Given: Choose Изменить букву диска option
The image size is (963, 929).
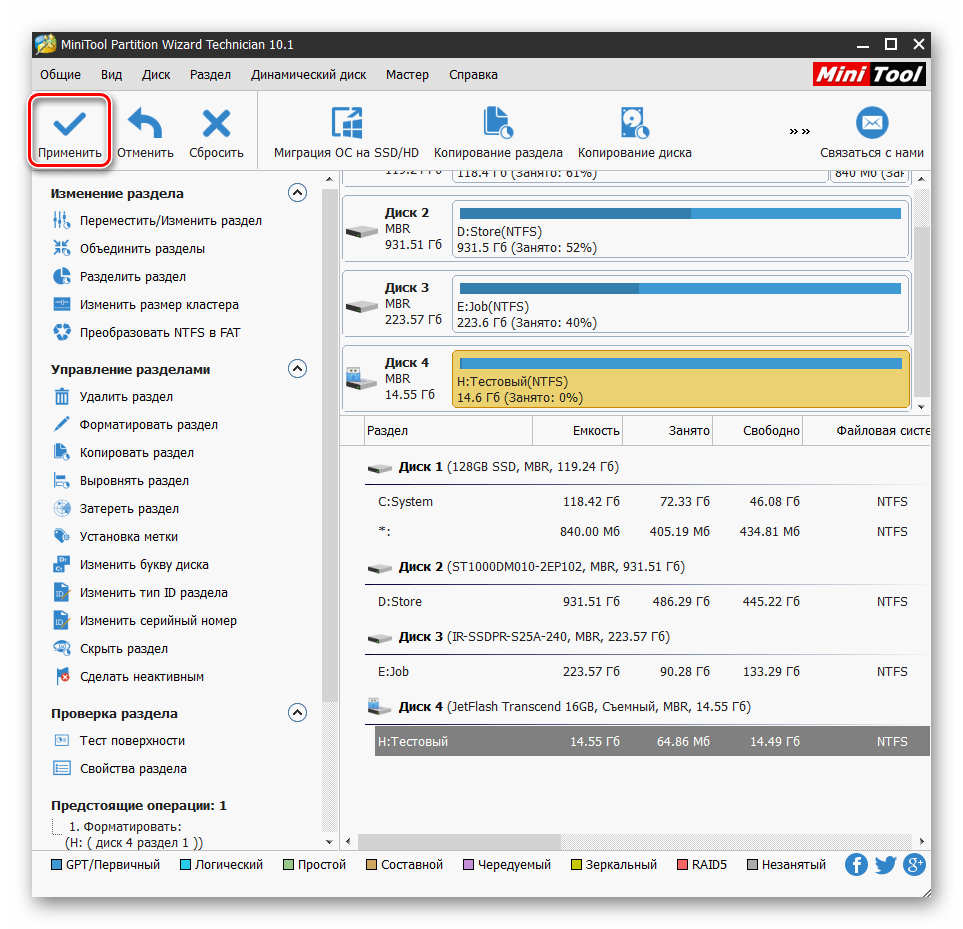Looking at the screenshot, I should 143,565.
